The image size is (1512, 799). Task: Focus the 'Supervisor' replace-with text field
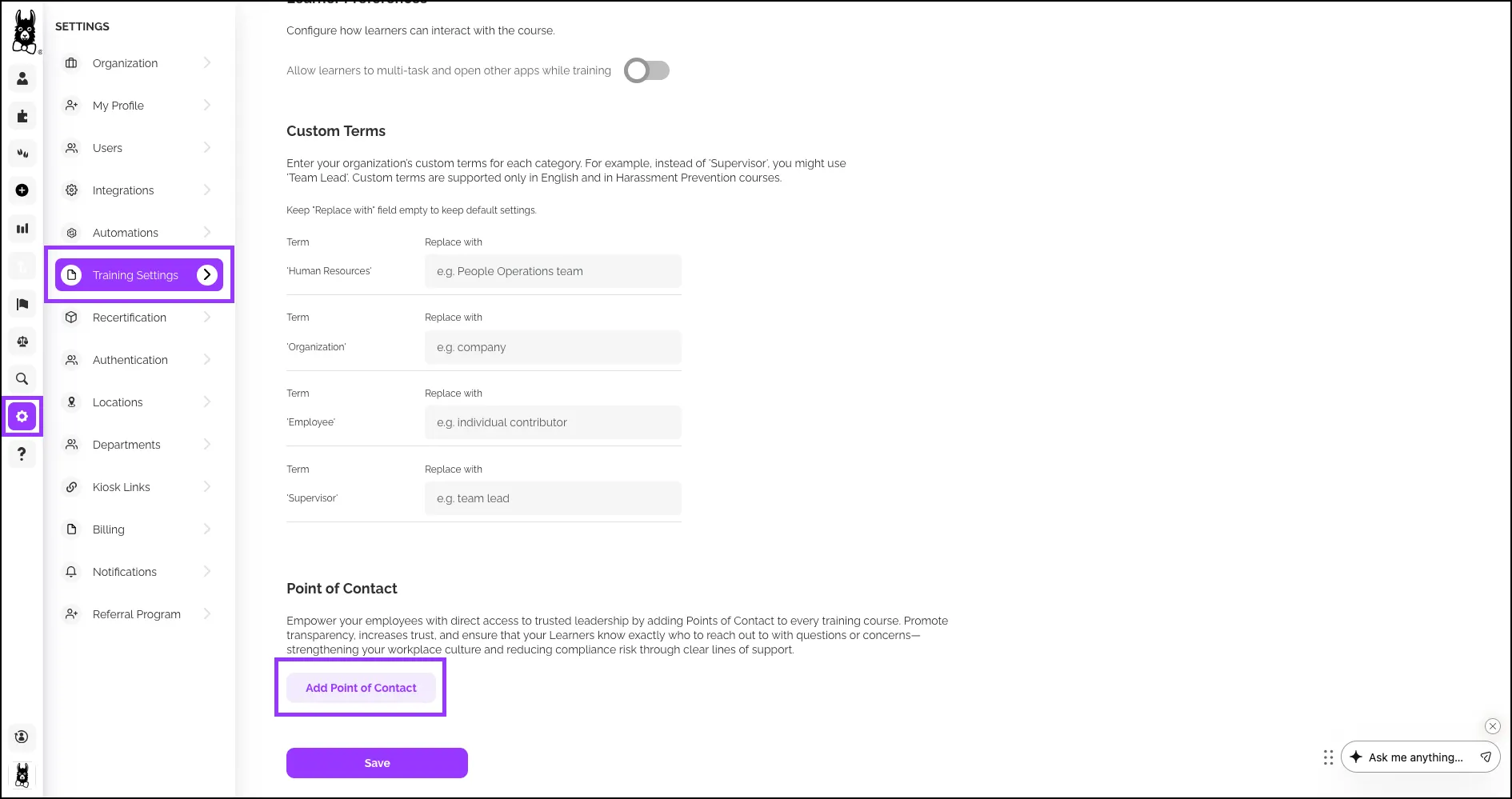coord(553,498)
